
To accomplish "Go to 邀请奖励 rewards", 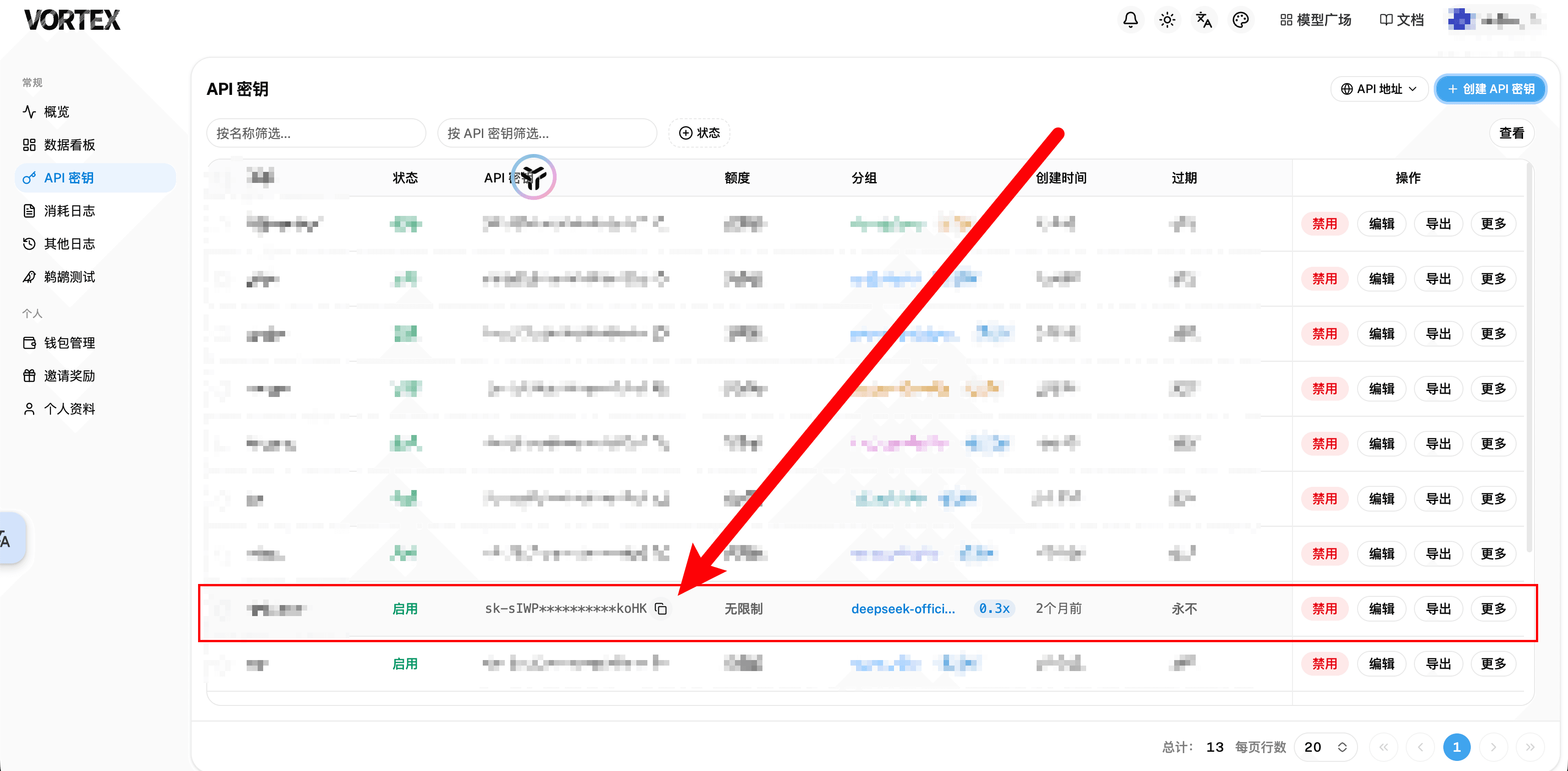I will [x=95, y=376].
